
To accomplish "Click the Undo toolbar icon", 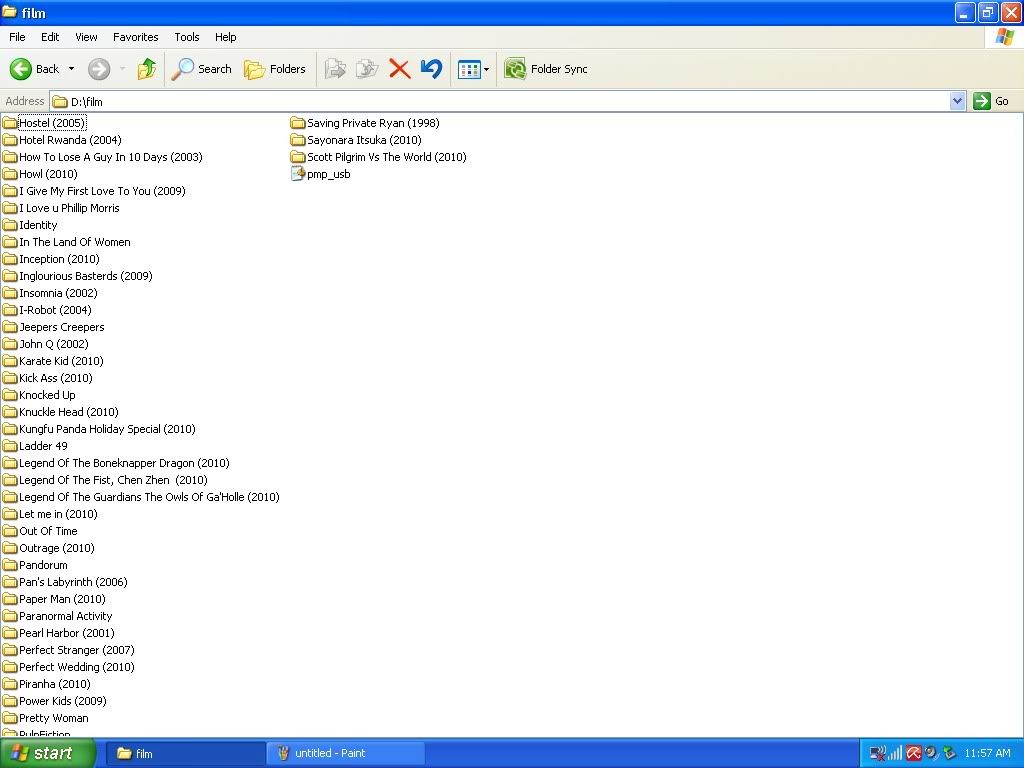I will 431,69.
